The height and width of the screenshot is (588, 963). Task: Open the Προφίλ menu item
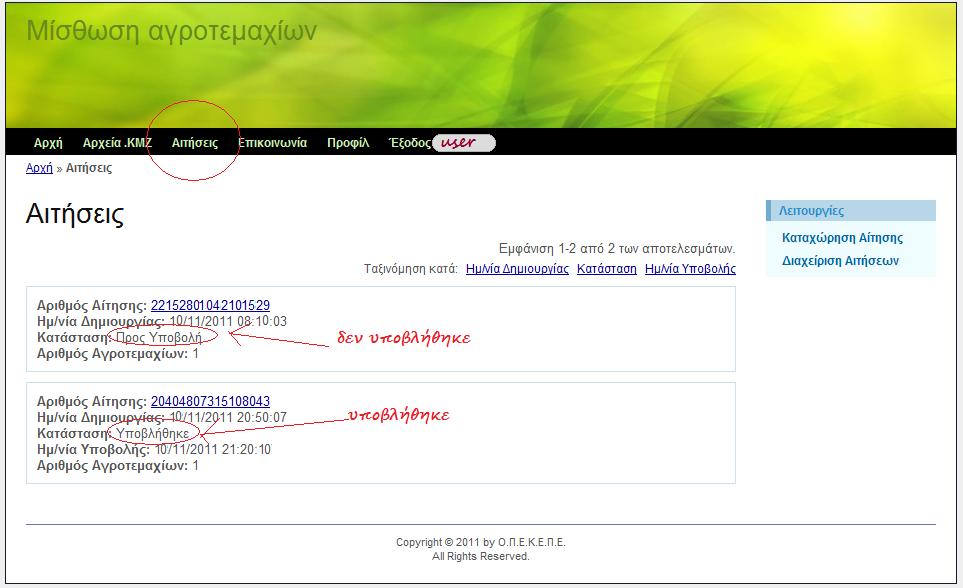[x=348, y=143]
